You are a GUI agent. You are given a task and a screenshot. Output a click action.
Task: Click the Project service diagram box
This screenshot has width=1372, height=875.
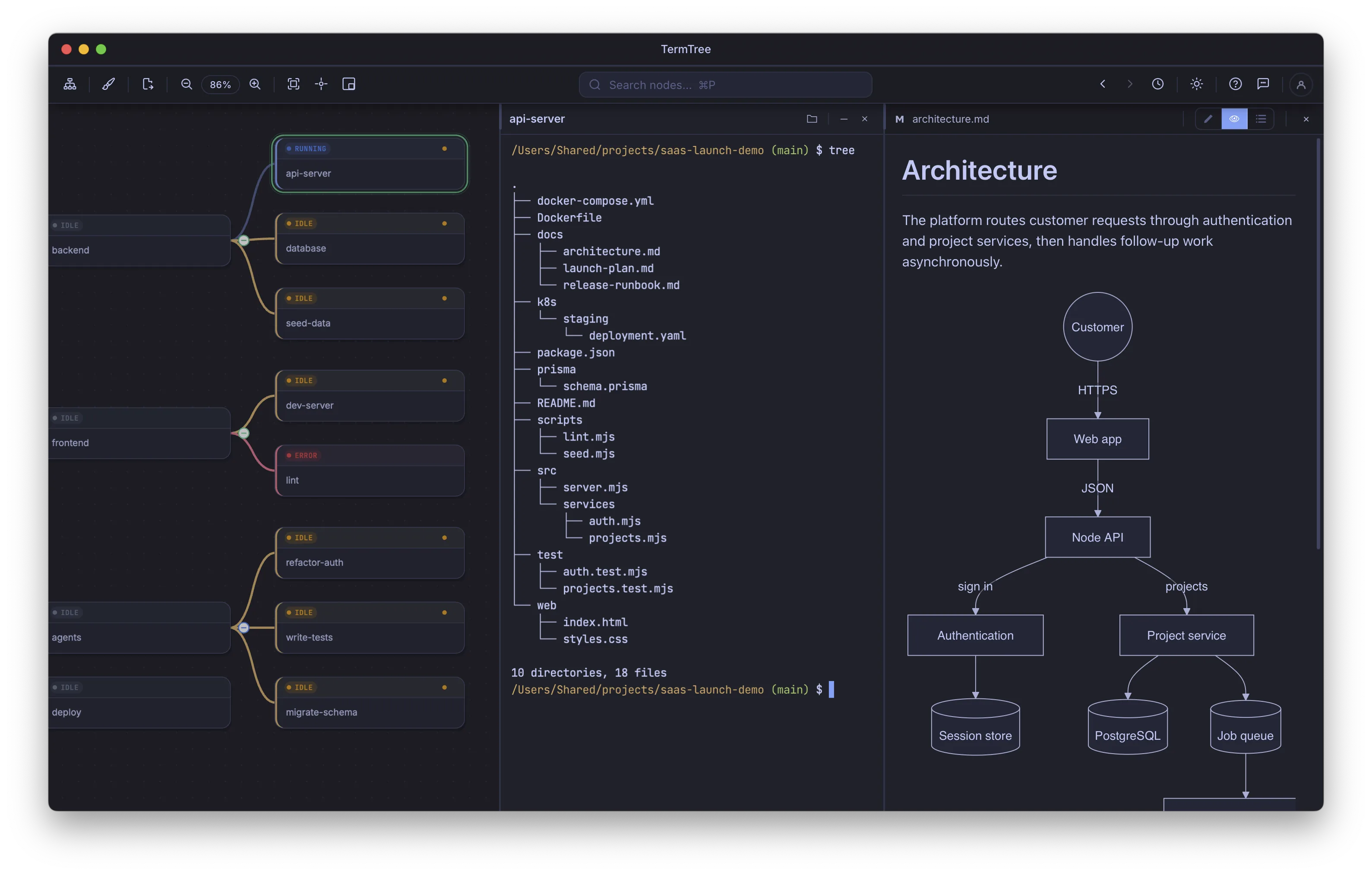point(1186,635)
